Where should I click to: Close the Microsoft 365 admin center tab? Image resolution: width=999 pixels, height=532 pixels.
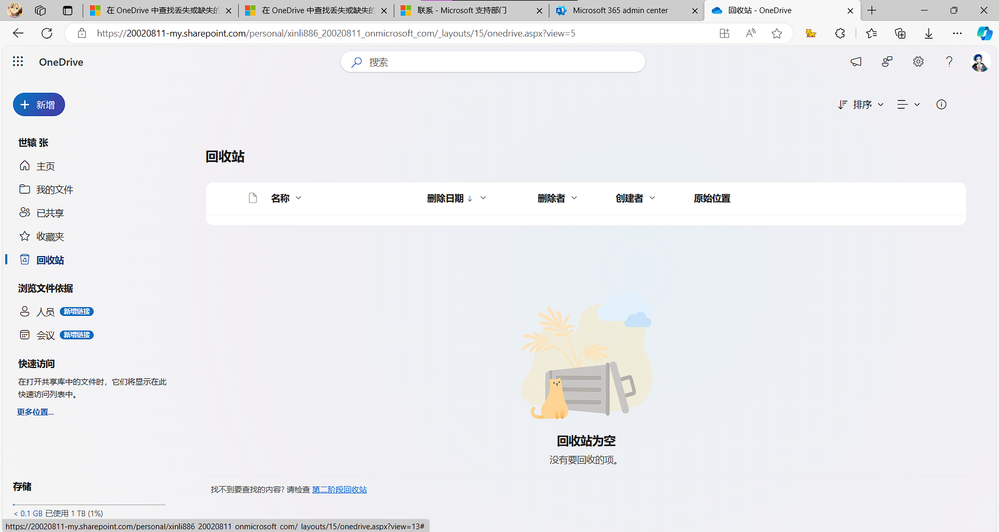[x=694, y=10]
